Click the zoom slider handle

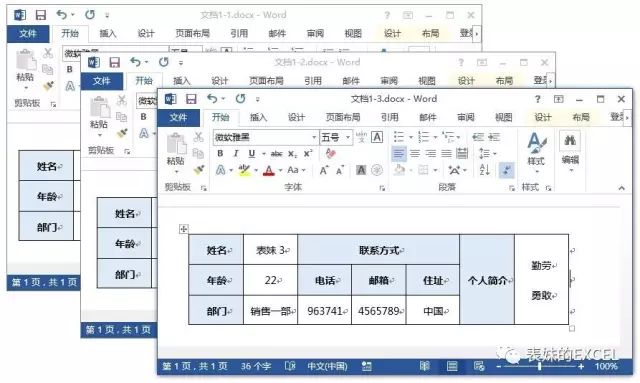point(540,367)
